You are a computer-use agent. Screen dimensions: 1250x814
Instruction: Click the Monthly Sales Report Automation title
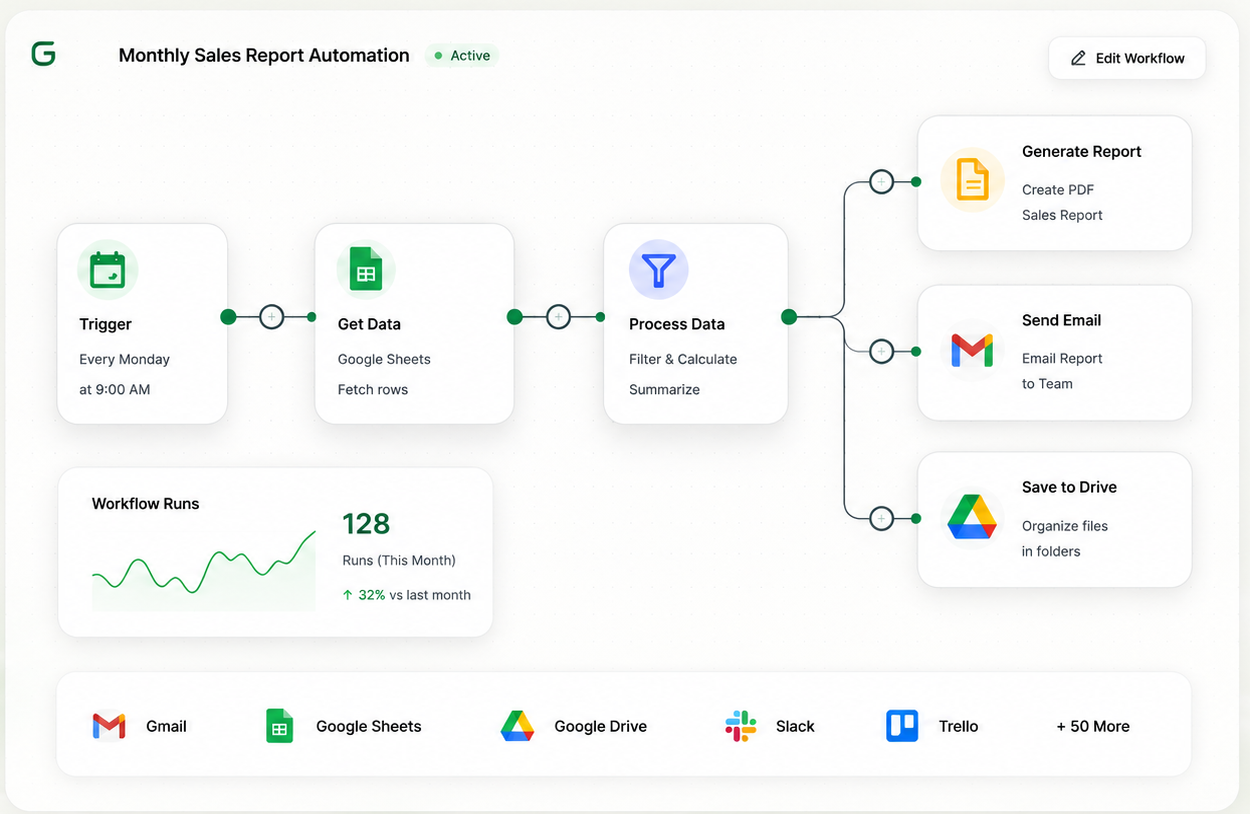coord(264,56)
